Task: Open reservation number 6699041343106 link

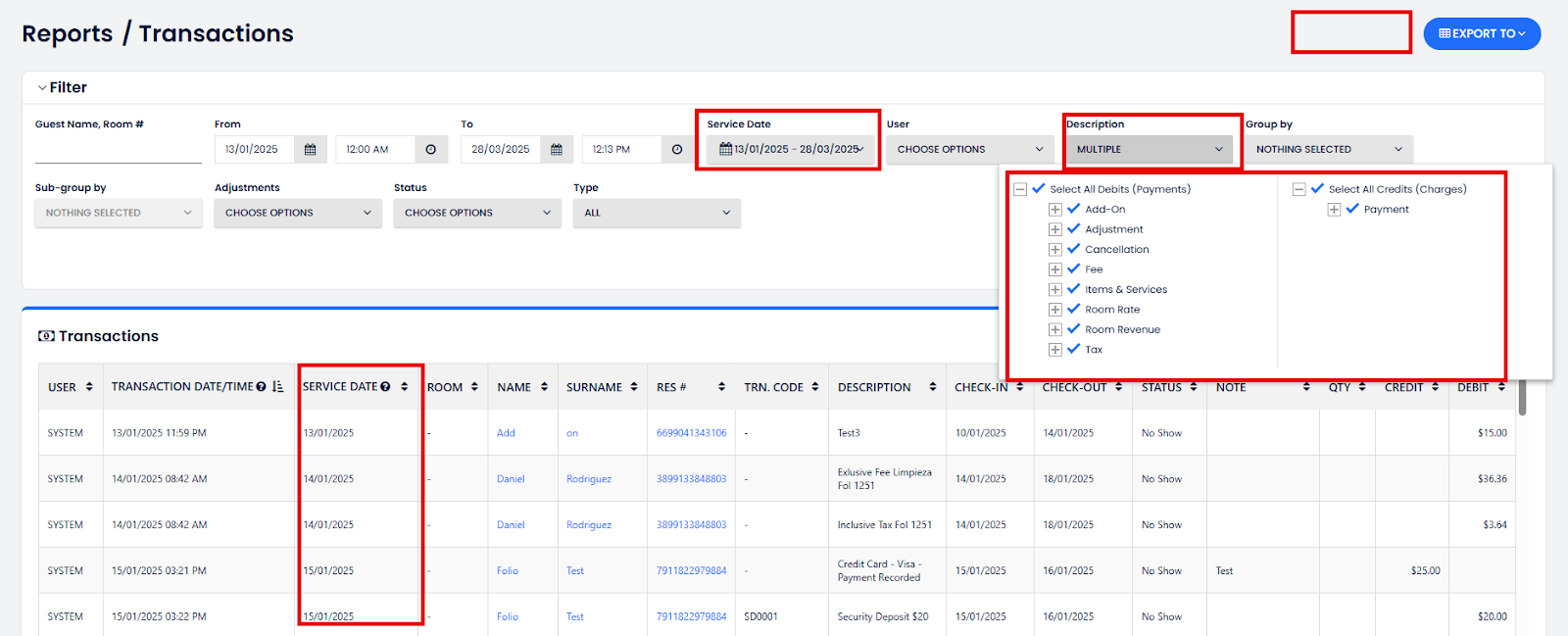Action: pyautogui.click(x=691, y=433)
